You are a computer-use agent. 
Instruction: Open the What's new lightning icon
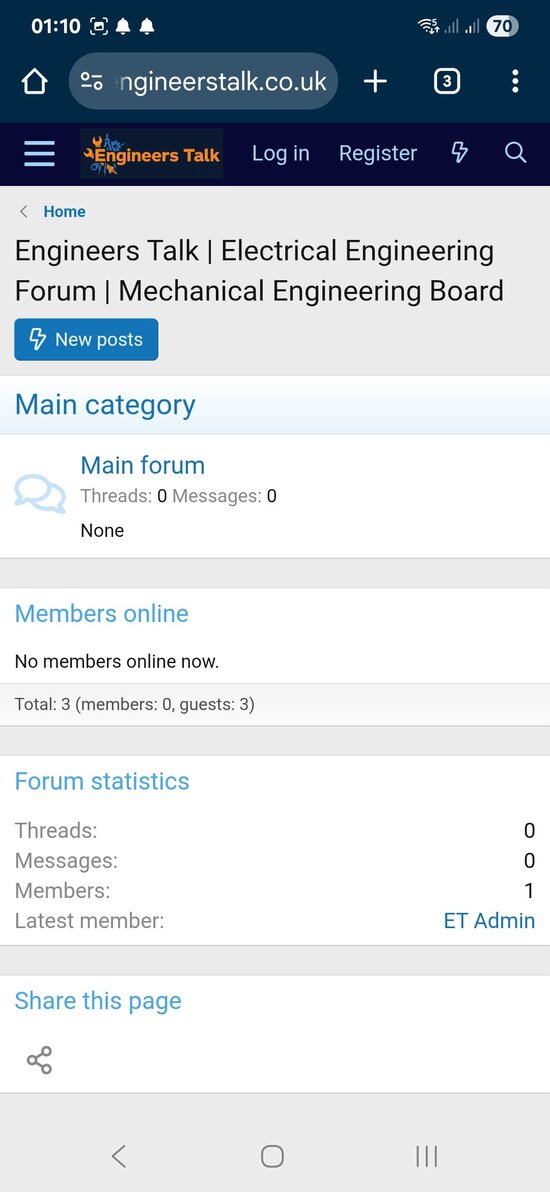tap(459, 154)
